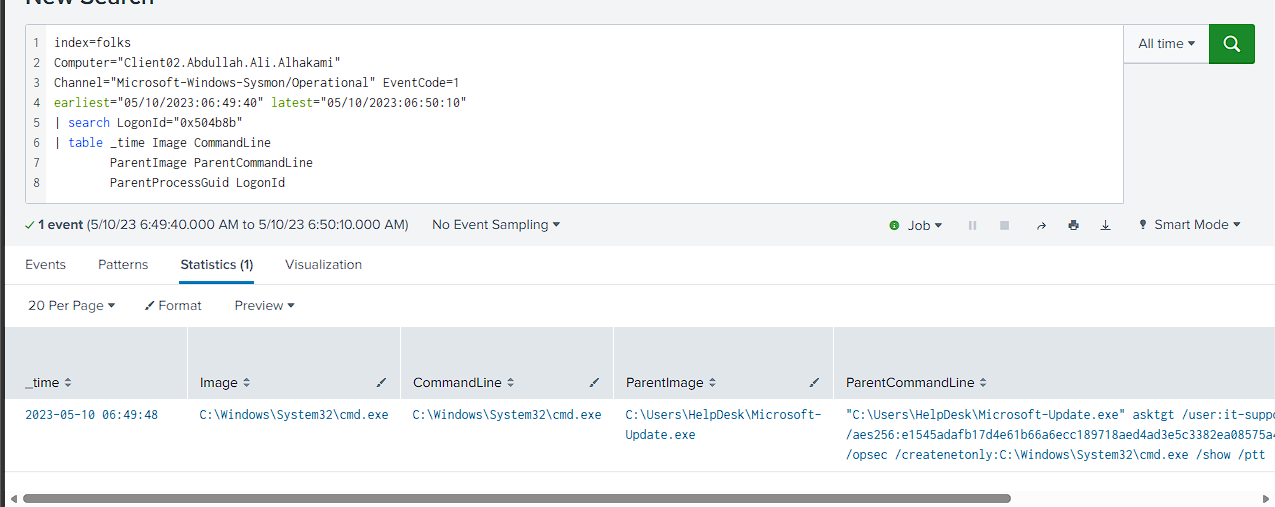Switch to the Events tab
Image resolution: width=1275 pixels, height=507 pixels.
[x=45, y=265]
